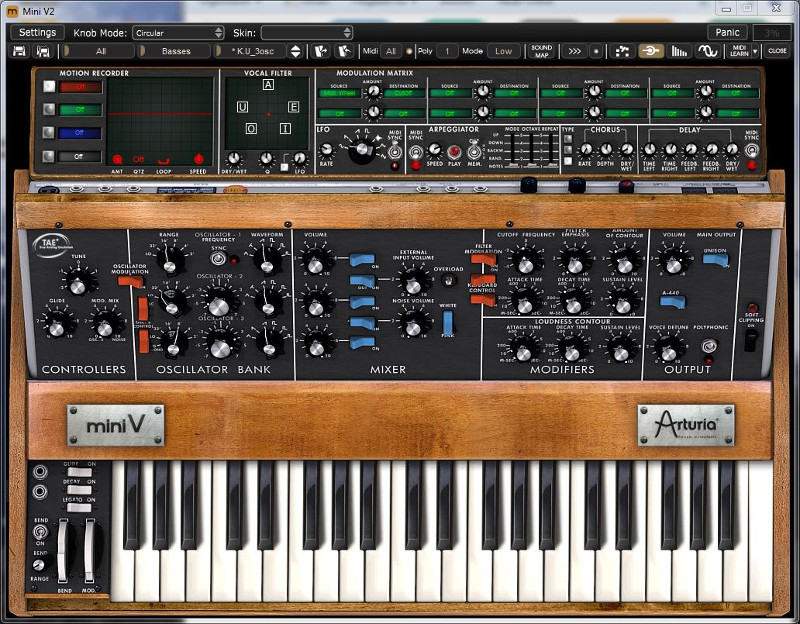Click the Panic button

727,32
